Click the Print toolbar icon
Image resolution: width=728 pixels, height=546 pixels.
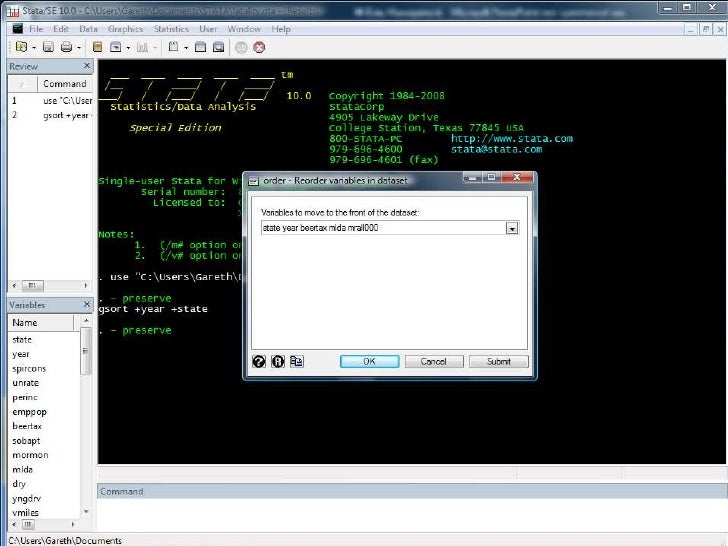coord(67,47)
